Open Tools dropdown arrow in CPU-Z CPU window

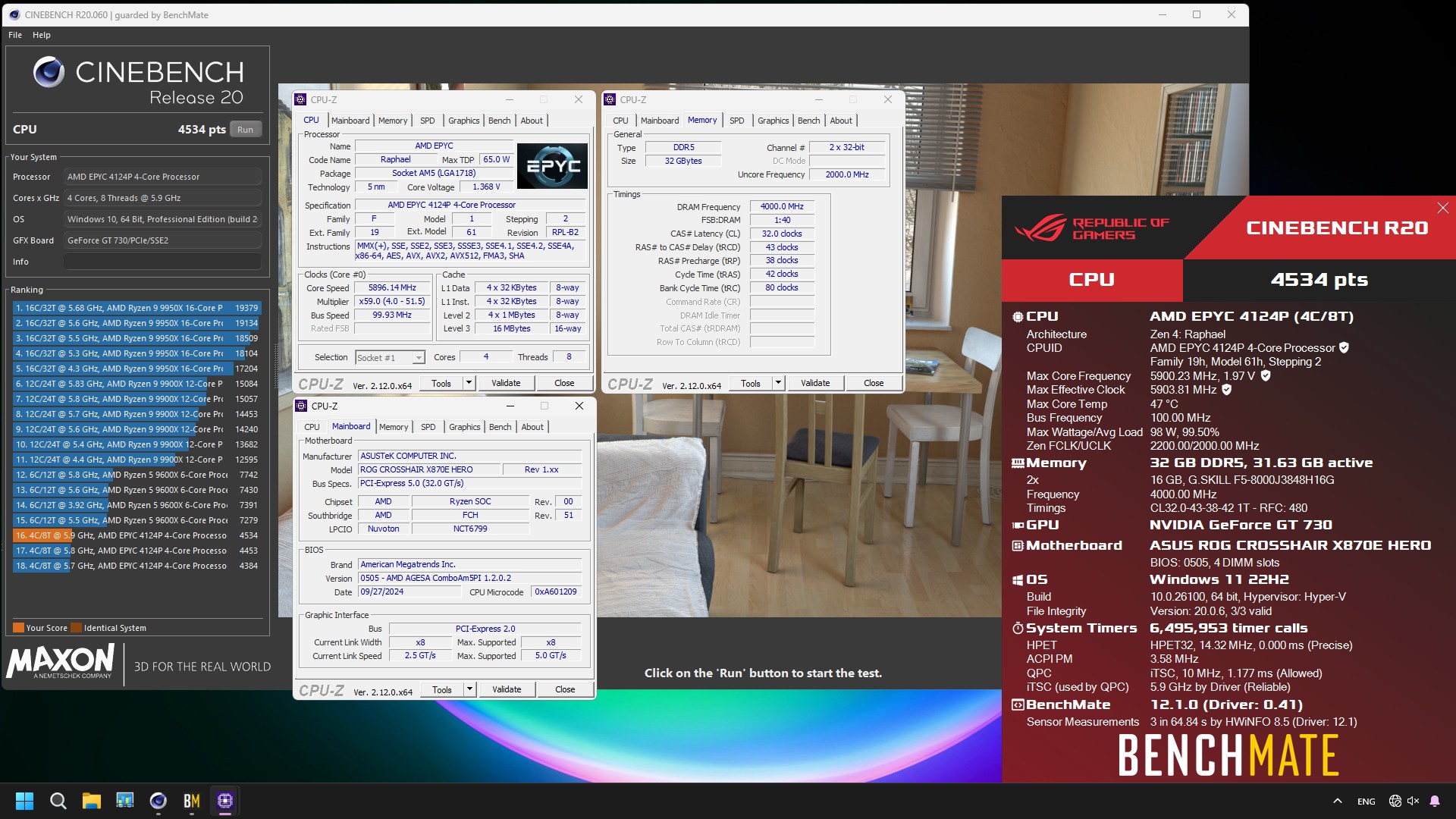point(469,383)
